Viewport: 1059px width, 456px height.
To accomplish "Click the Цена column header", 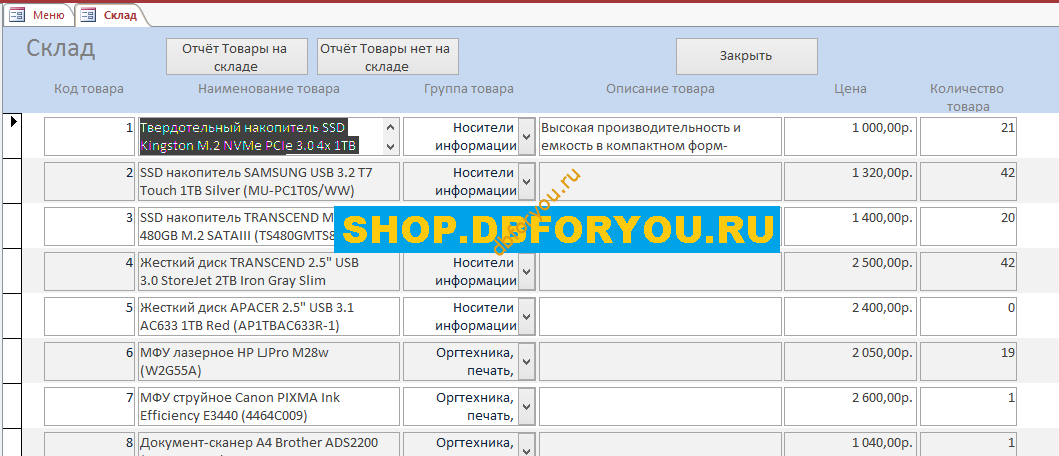I will tap(850, 89).
